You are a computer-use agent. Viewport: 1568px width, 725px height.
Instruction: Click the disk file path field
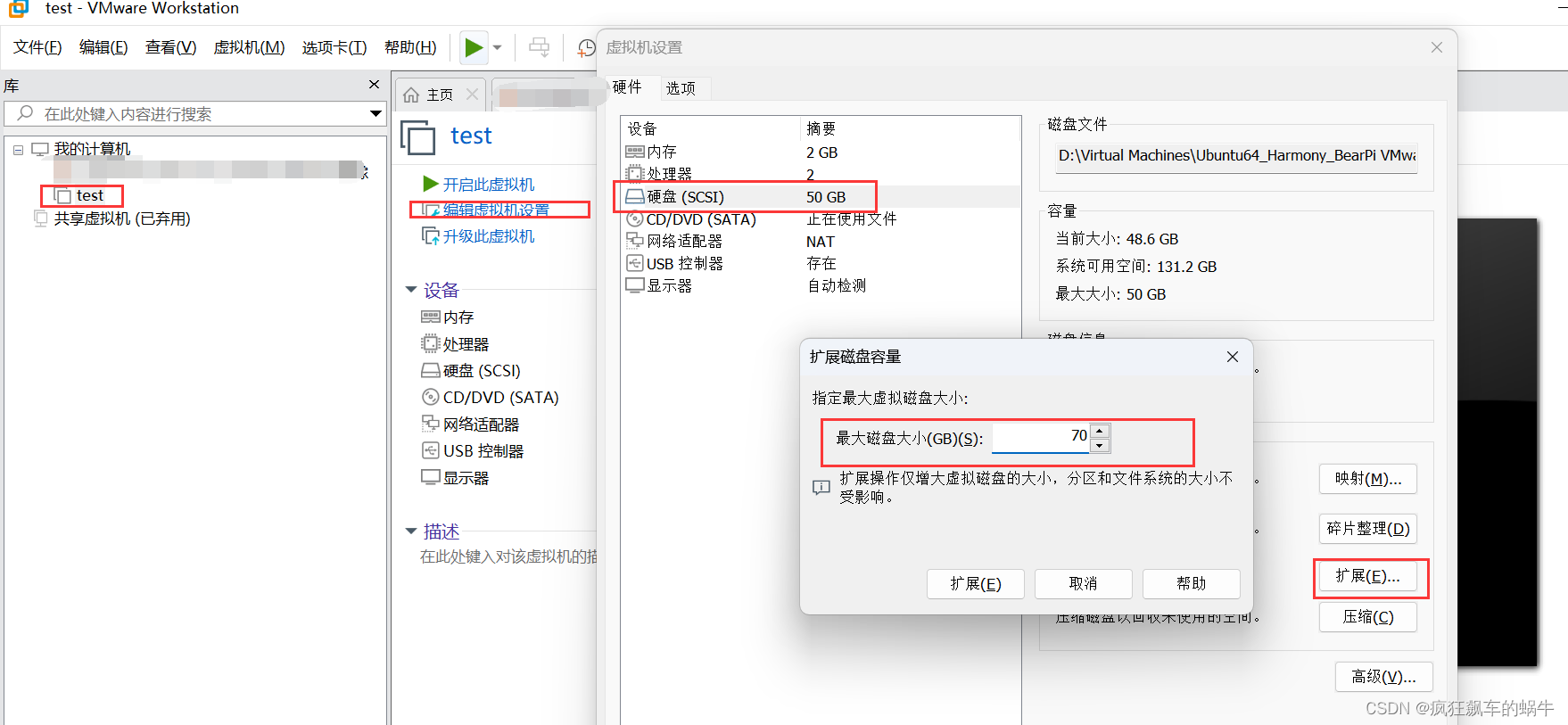coord(1236,156)
